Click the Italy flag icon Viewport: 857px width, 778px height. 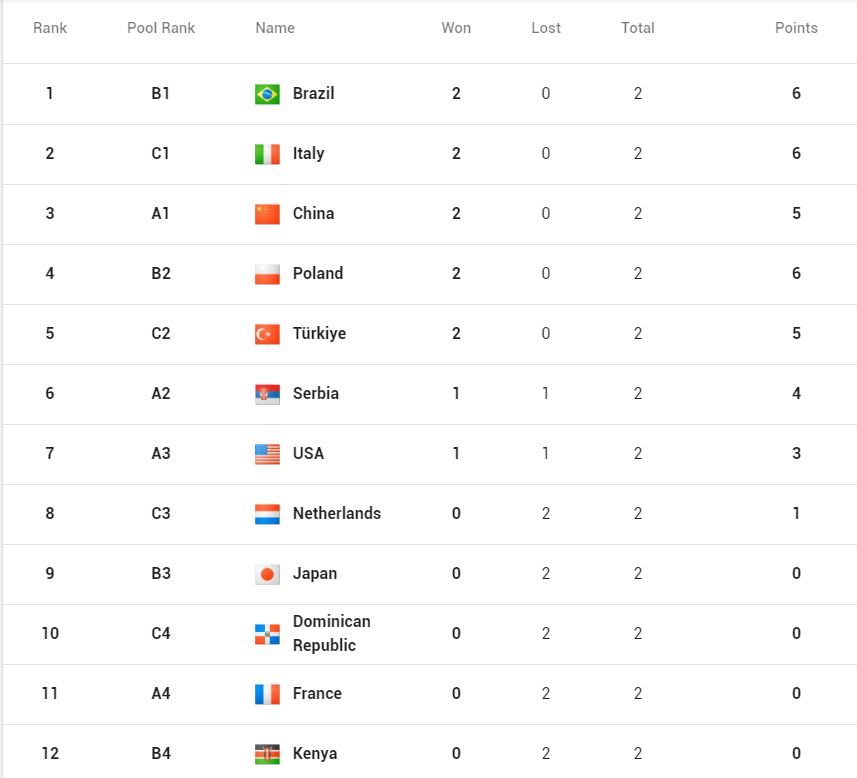point(267,154)
